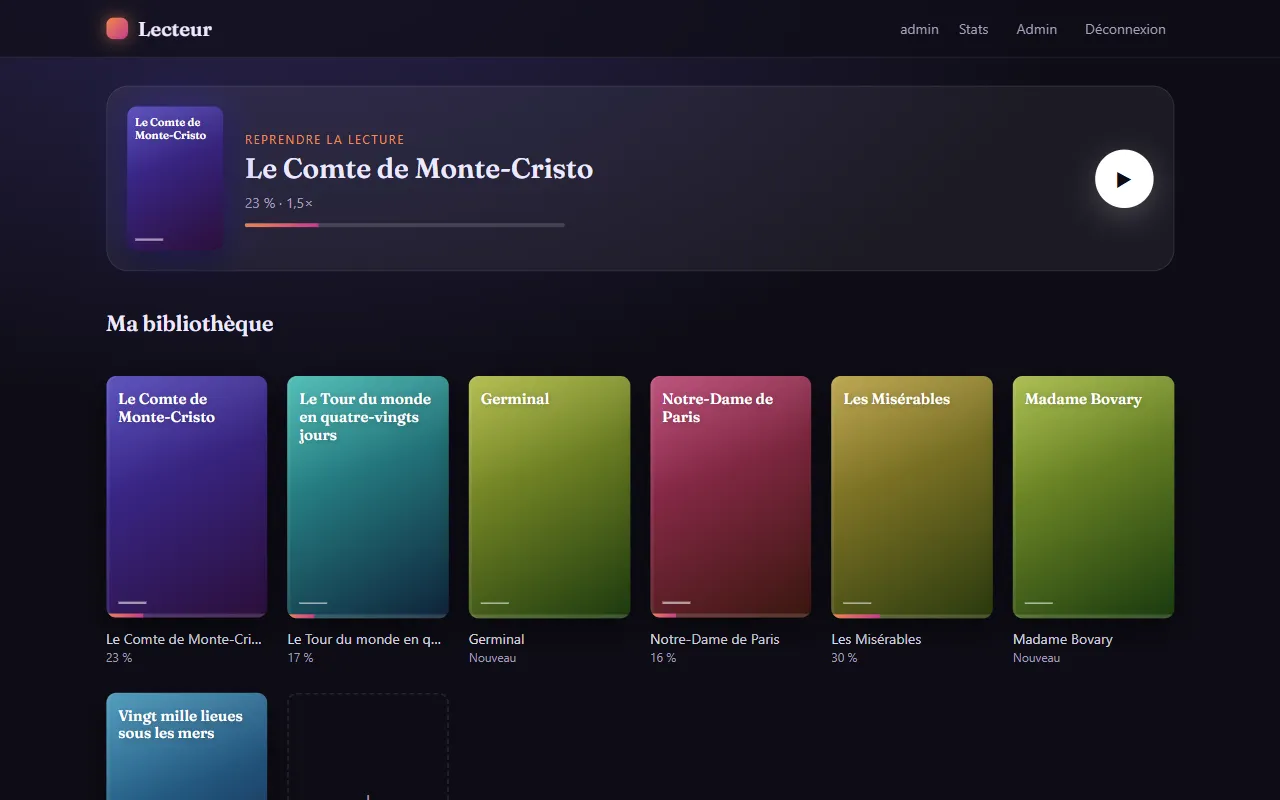Select the banner title Le Comte de Monte-Cristo

pos(419,168)
